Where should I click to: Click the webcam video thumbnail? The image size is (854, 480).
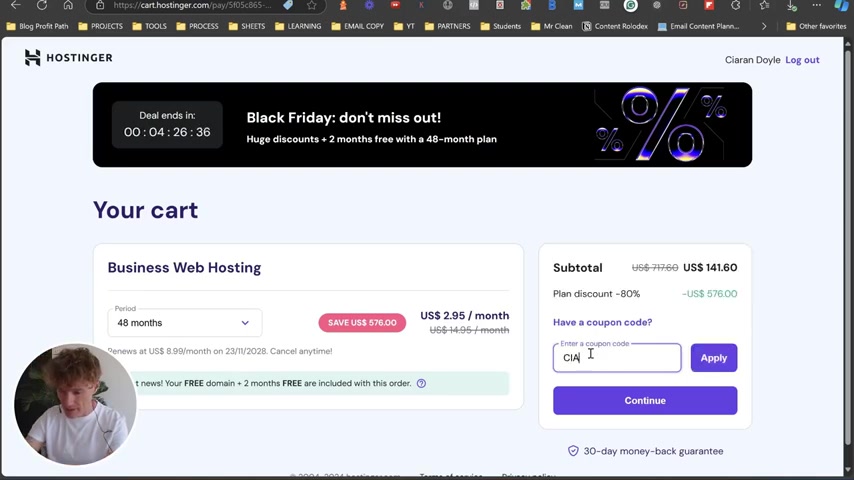tap(75, 404)
